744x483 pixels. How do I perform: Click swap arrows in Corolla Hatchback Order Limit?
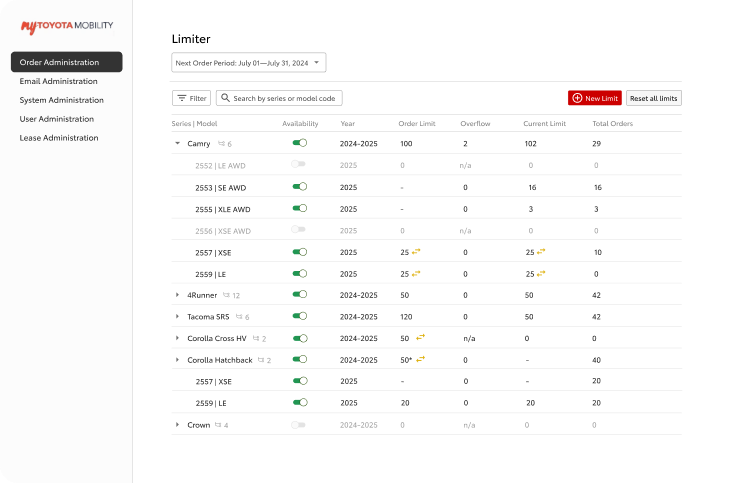pos(420,359)
